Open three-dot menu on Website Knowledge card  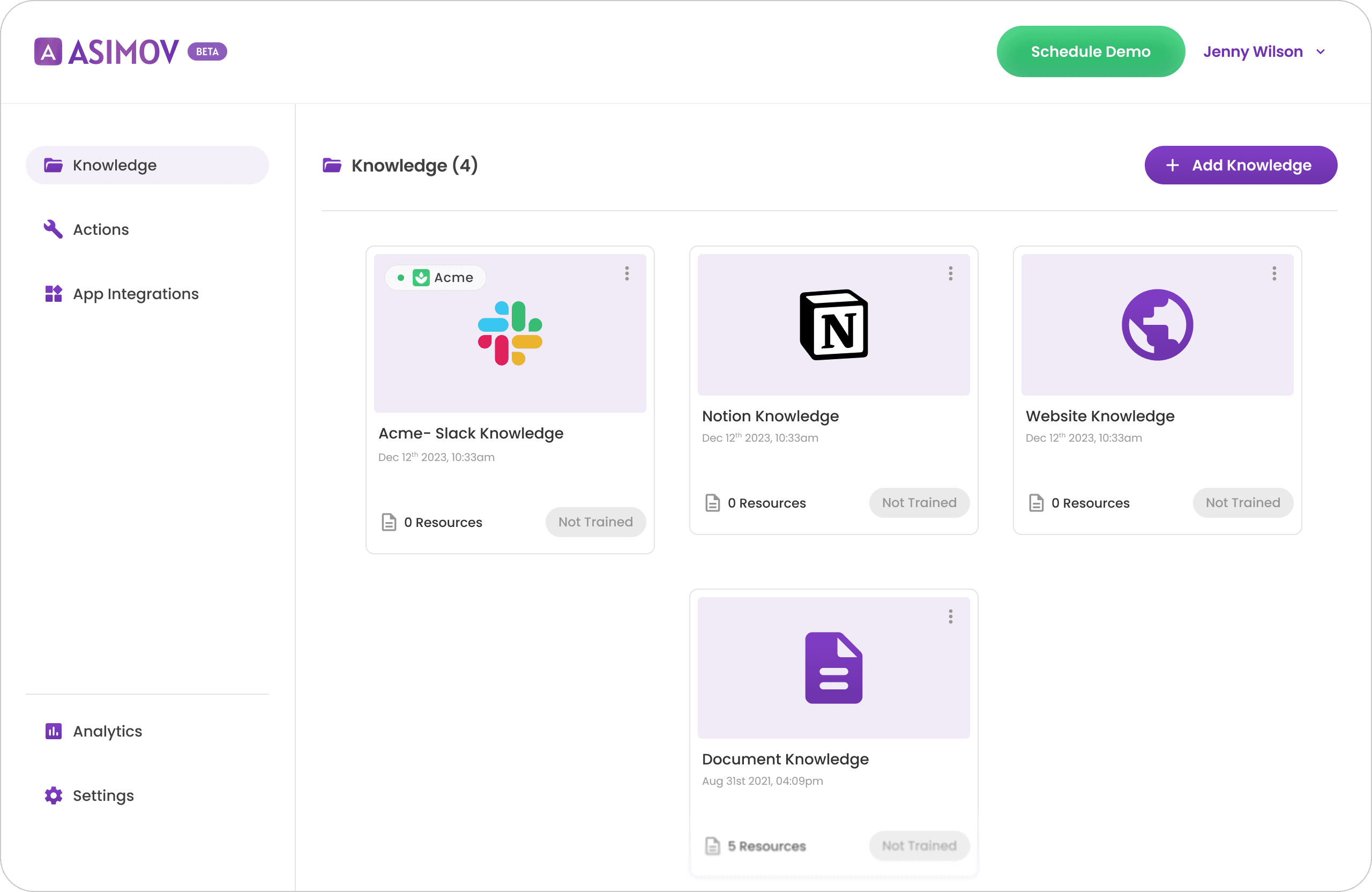(1274, 274)
